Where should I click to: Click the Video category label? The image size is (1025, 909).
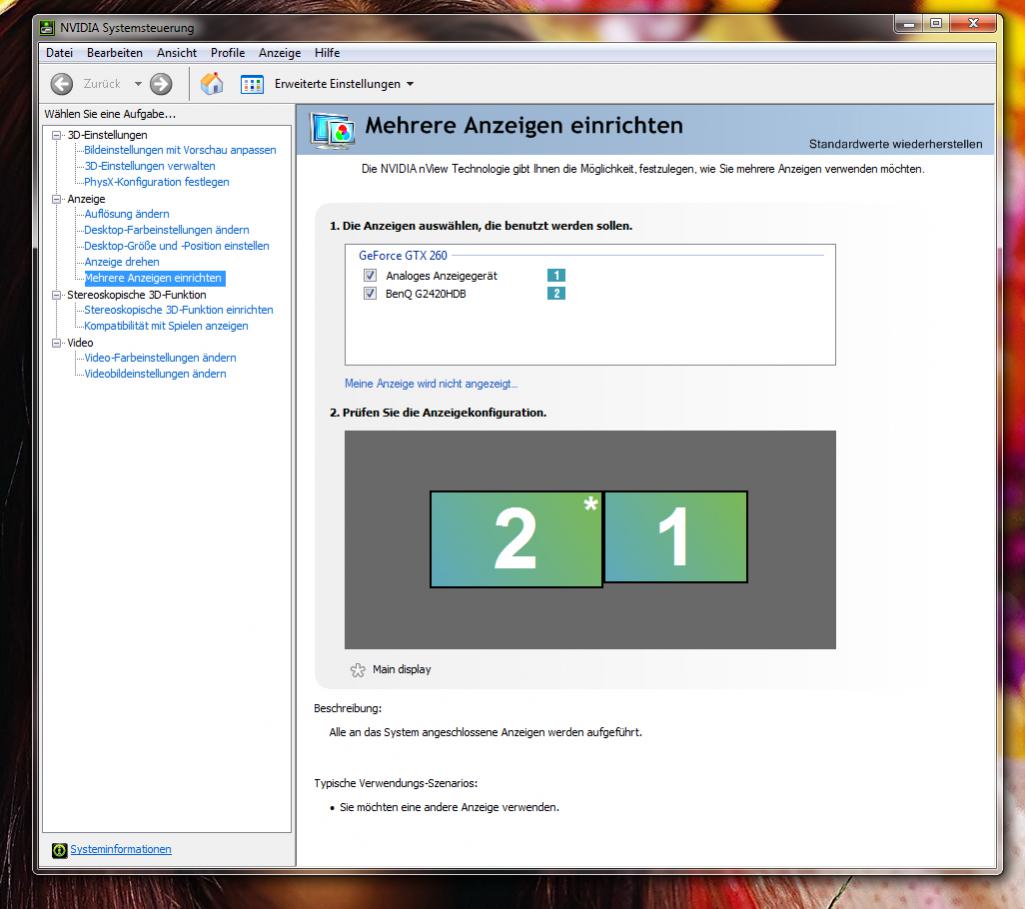tap(80, 343)
